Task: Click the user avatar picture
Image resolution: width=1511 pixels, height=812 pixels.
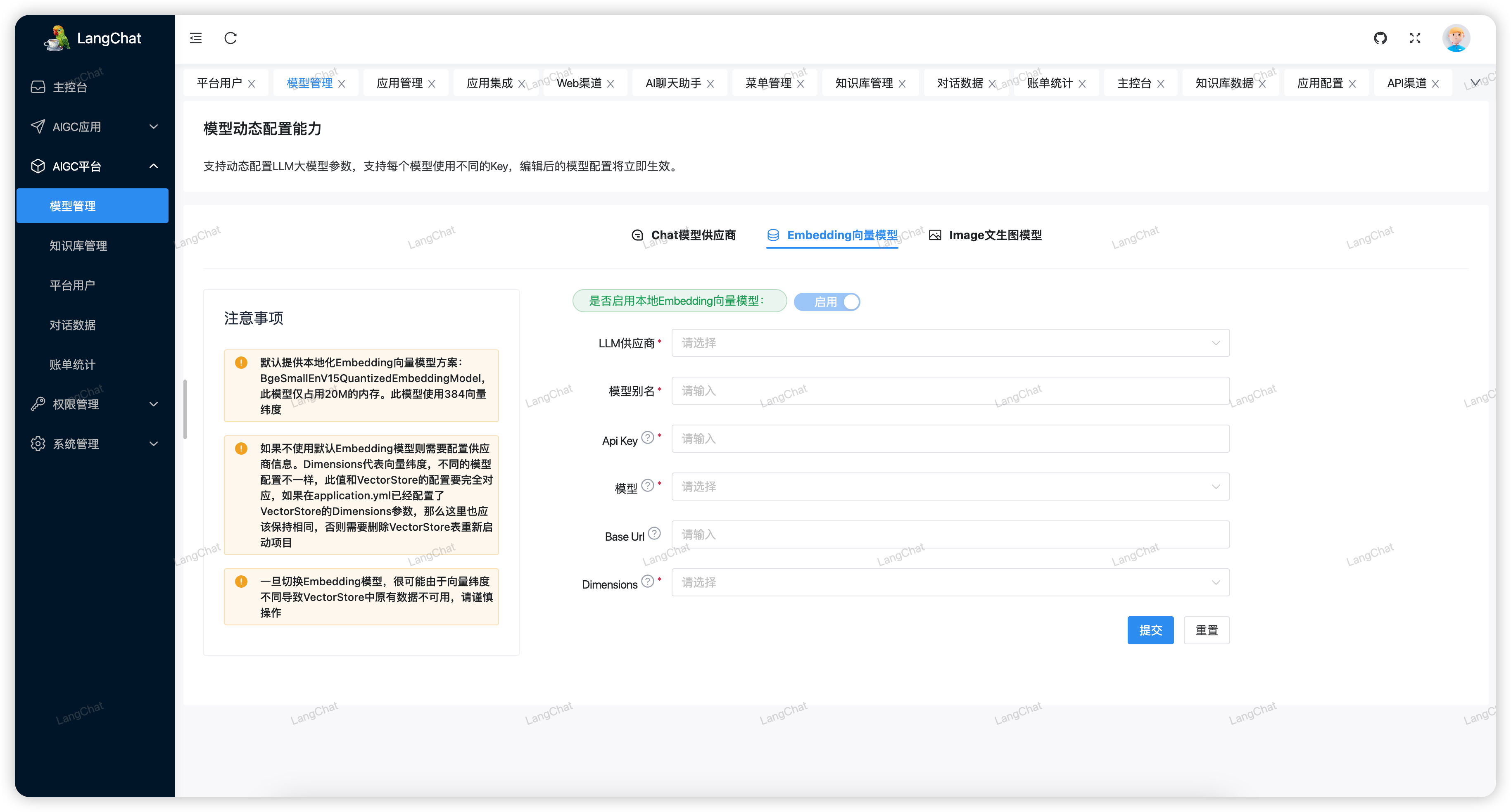Action: pos(1456,38)
